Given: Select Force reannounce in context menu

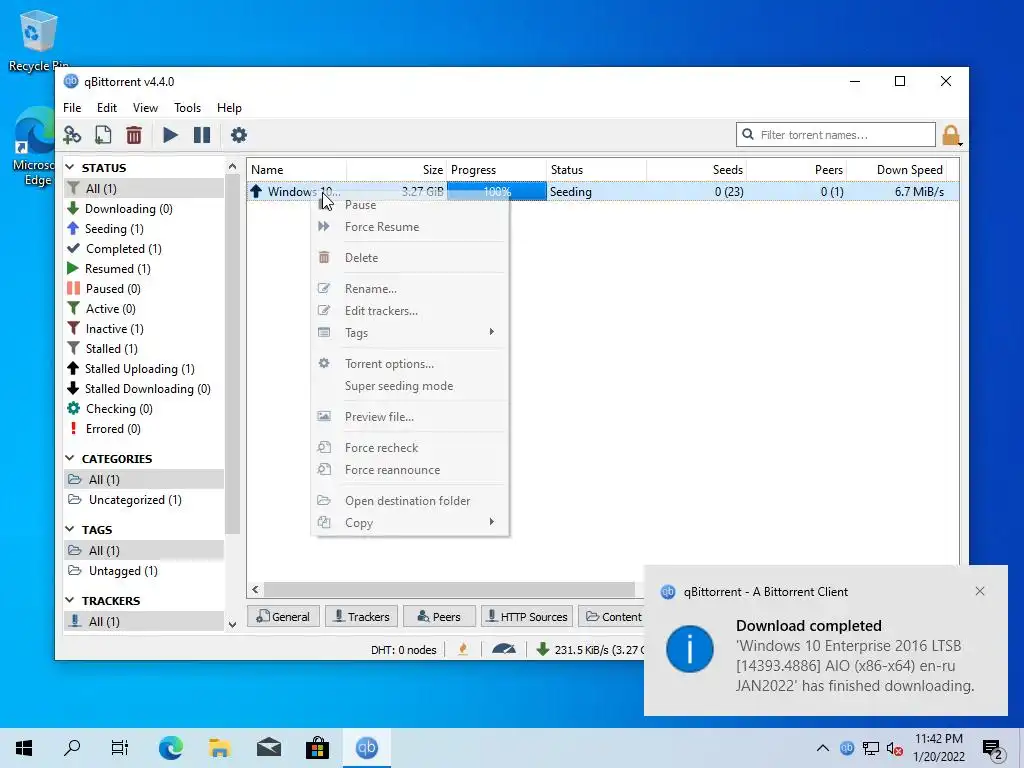Looking at the screenshot, I should (x=409, y=470).
